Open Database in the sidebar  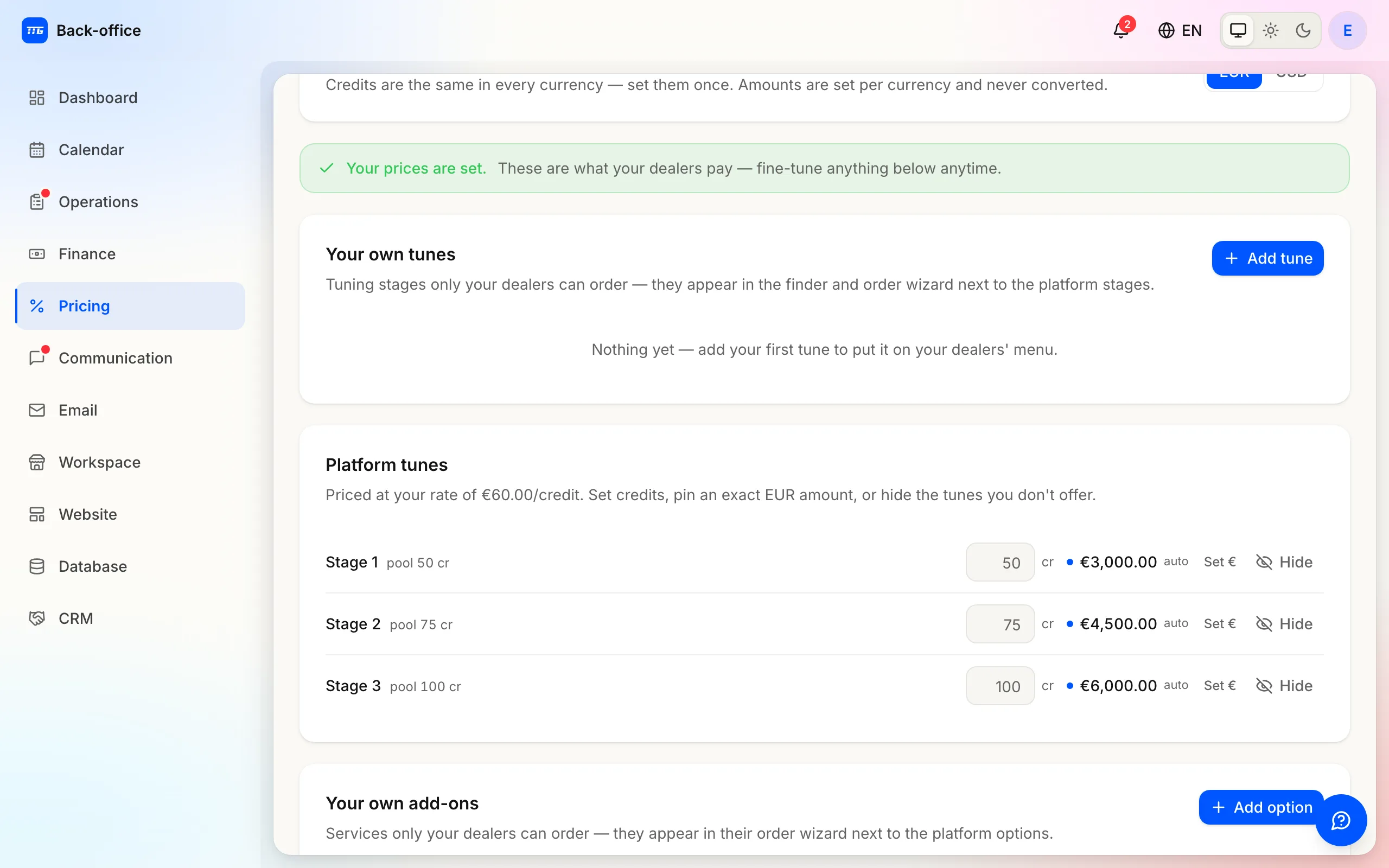(130, 566)
